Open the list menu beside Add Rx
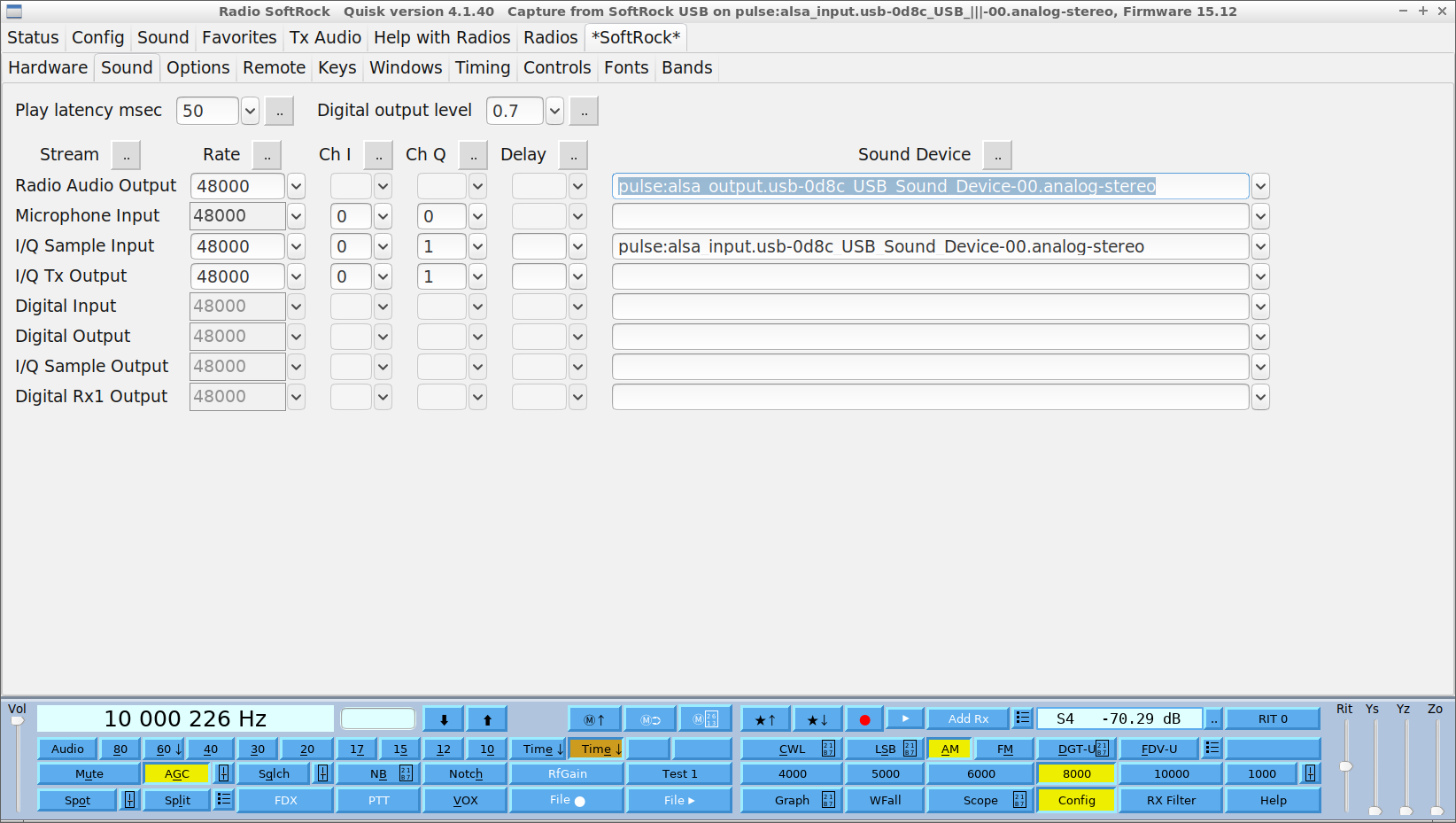 point(1023,718)
